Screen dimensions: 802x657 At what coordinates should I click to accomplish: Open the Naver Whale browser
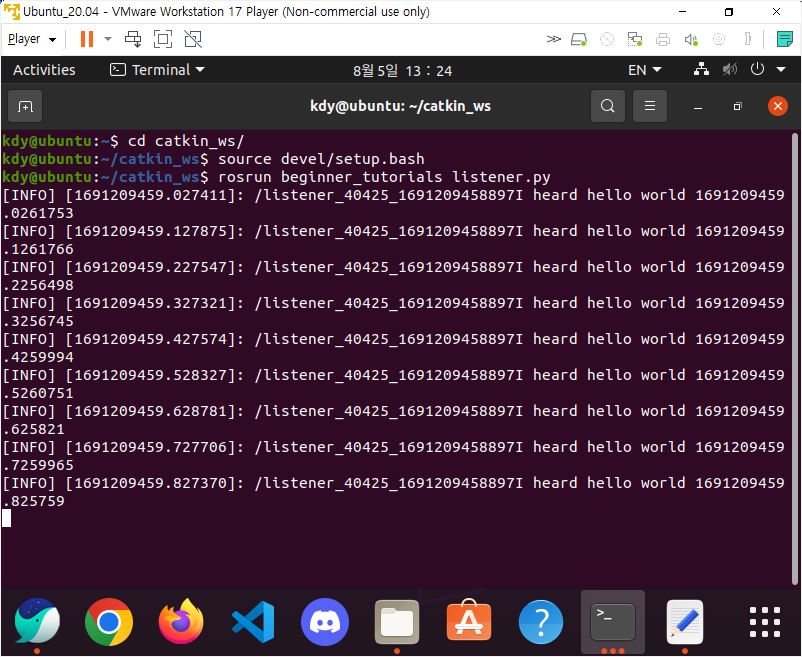(37, 622)
